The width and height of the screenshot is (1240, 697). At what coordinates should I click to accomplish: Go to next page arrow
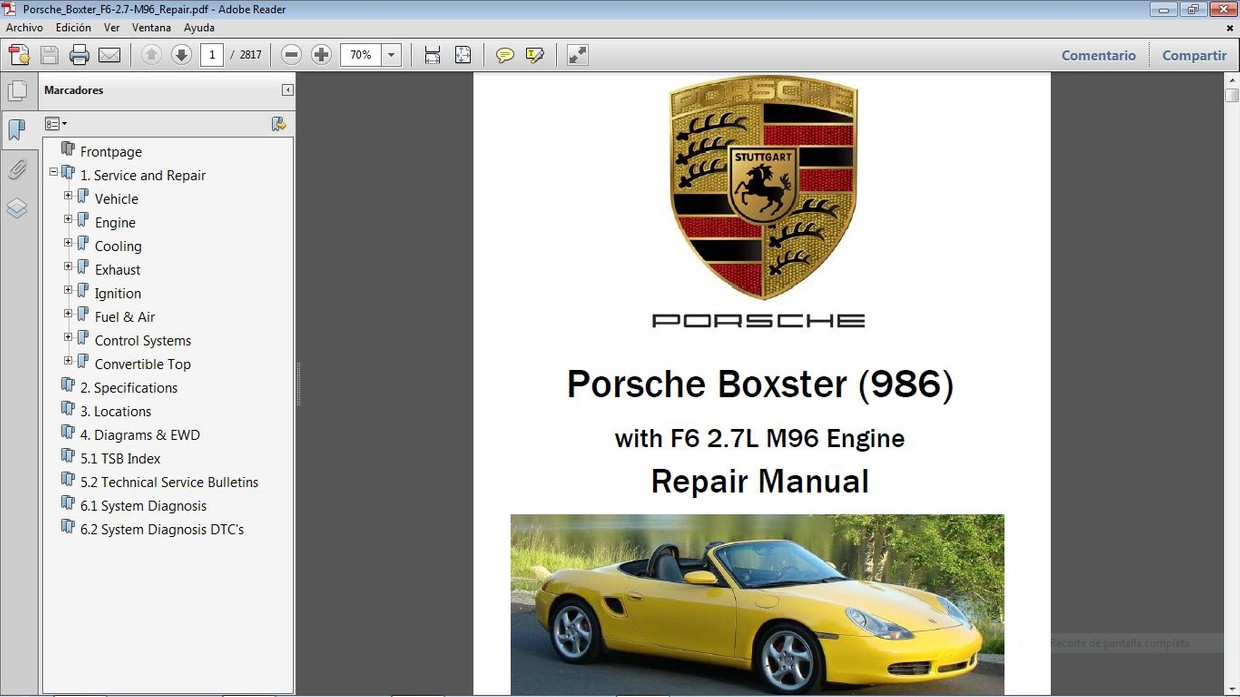[181, 55]
